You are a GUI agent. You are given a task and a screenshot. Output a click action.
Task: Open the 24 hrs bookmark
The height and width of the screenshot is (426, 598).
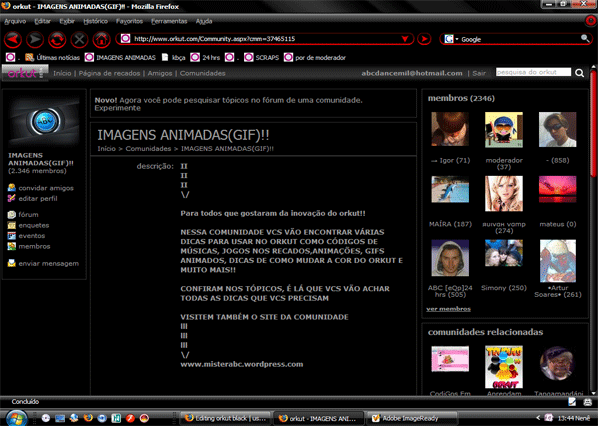(x=205, y=58)
